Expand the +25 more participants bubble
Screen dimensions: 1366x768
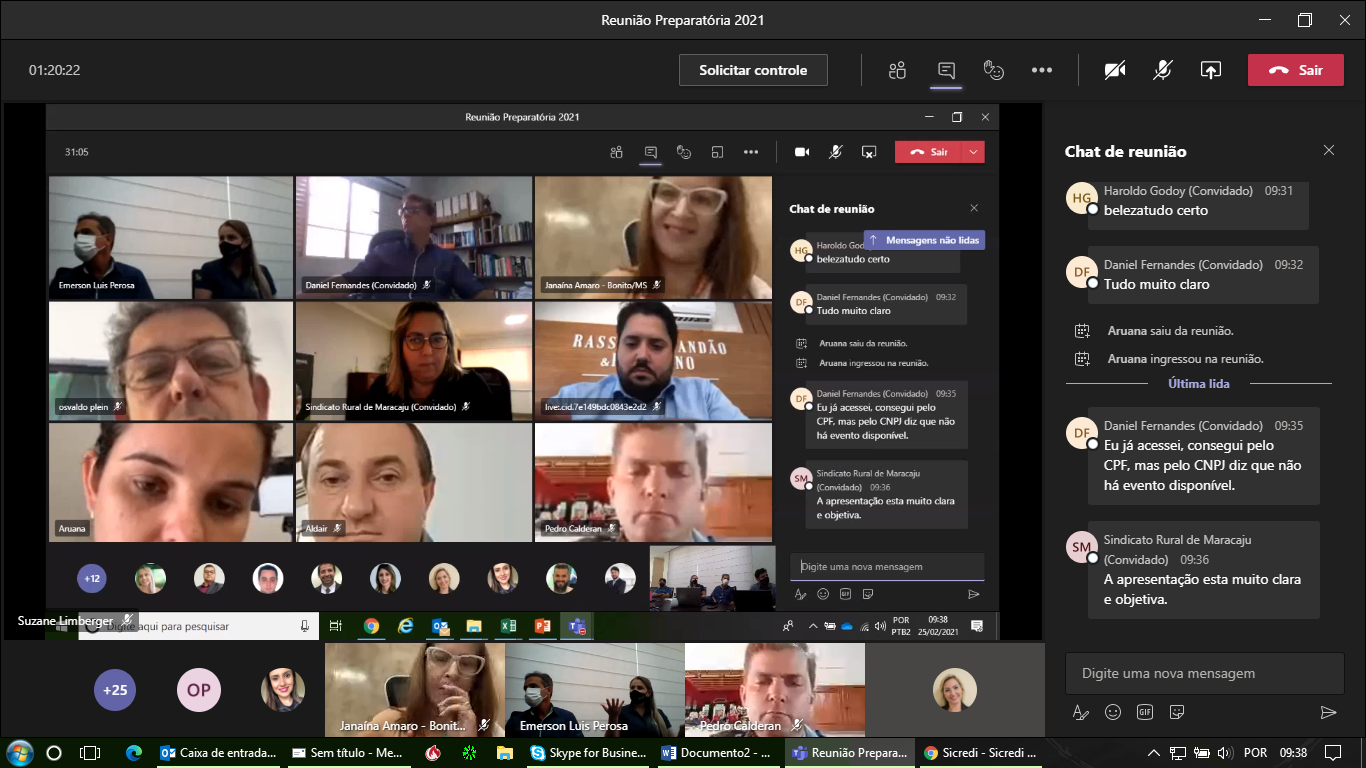coord(115,690)
